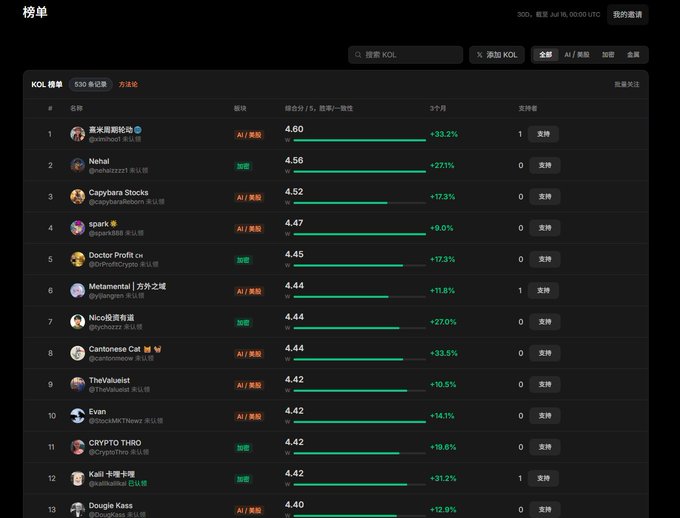This screenshot has width=680, height=518.
Task: Select the AI / 美股 filter tab
Action: click(577, 55)
